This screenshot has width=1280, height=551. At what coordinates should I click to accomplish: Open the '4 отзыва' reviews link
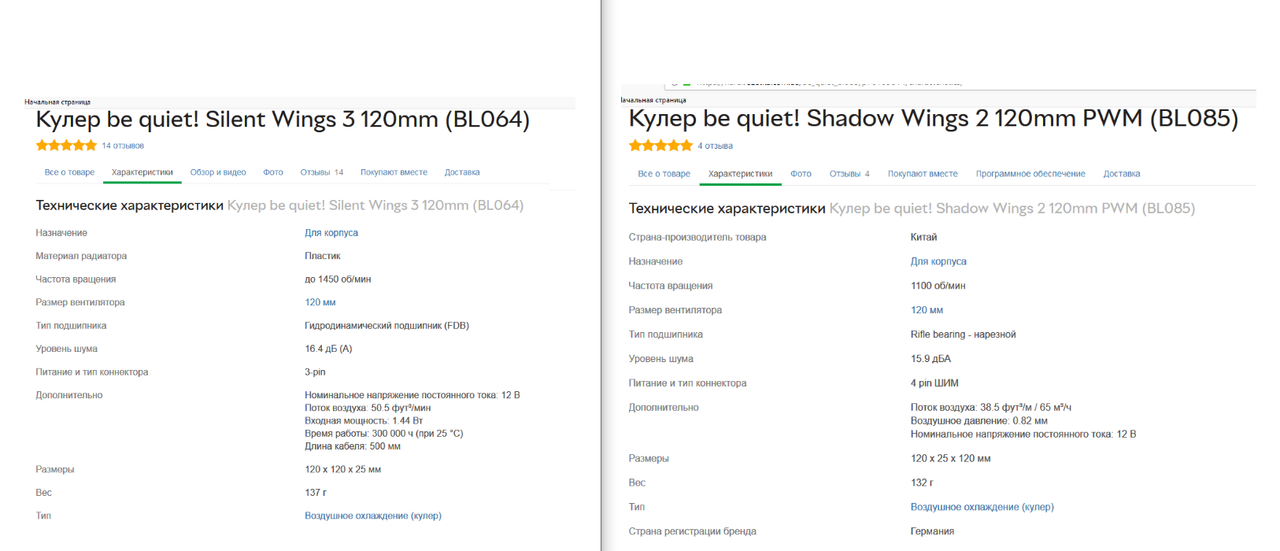coord(715,146)
